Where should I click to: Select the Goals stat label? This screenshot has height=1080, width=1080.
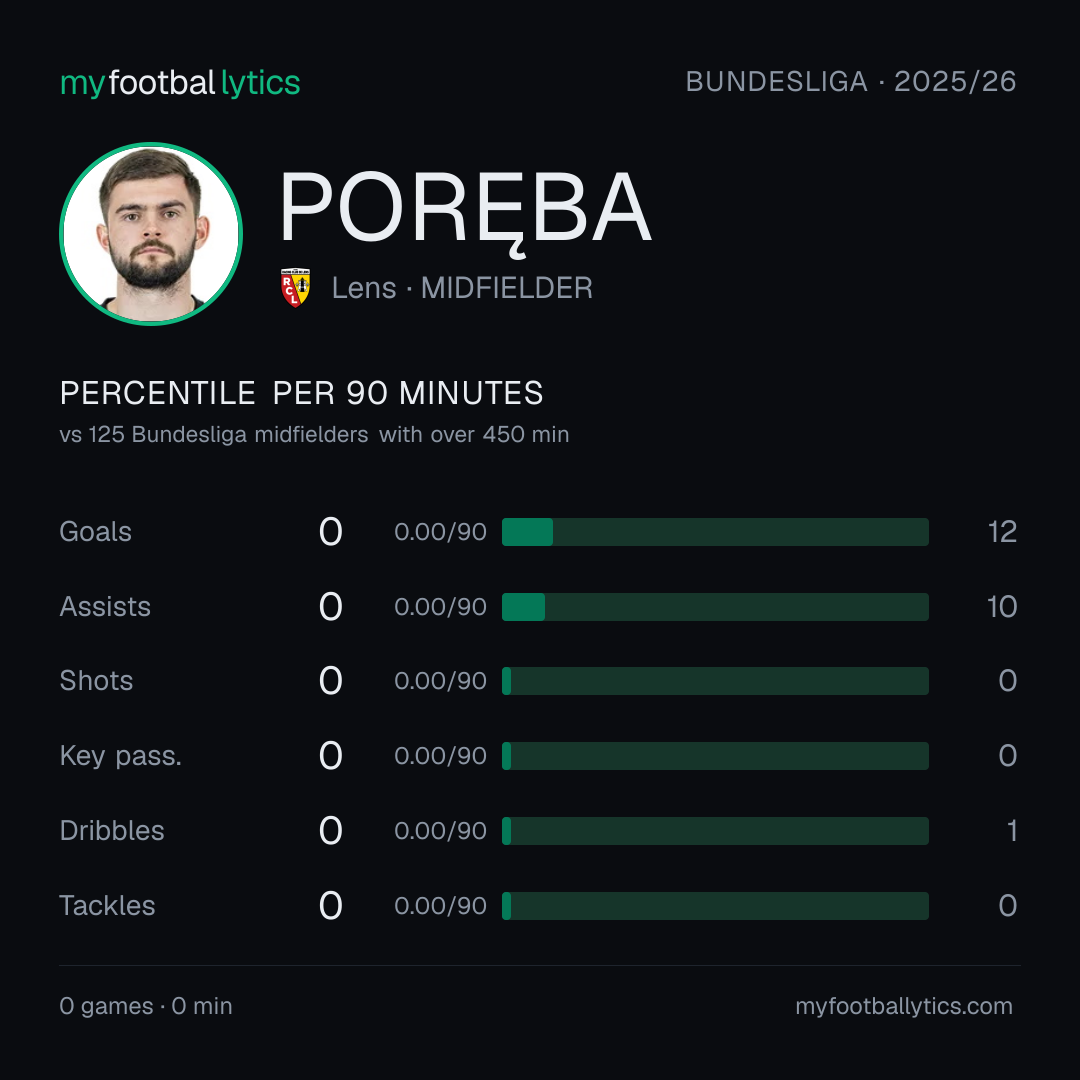tap(96, 532)
